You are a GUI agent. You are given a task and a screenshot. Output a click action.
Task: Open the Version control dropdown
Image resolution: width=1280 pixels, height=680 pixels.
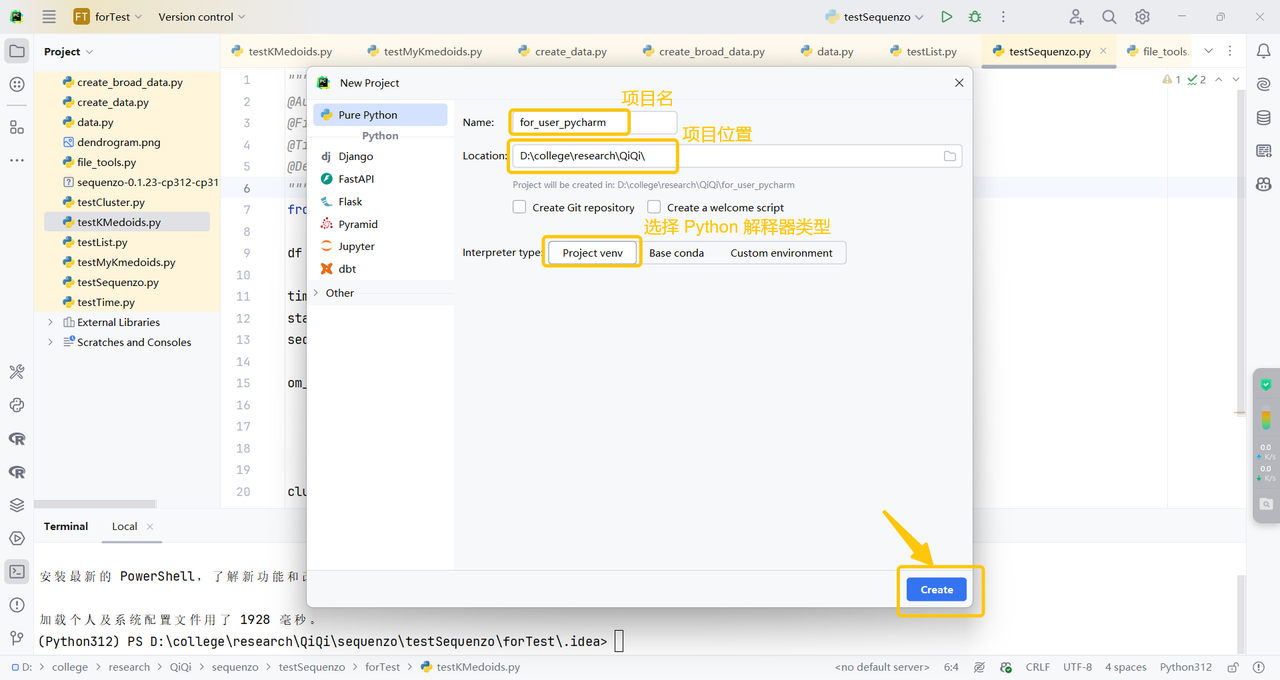[201, 17]
